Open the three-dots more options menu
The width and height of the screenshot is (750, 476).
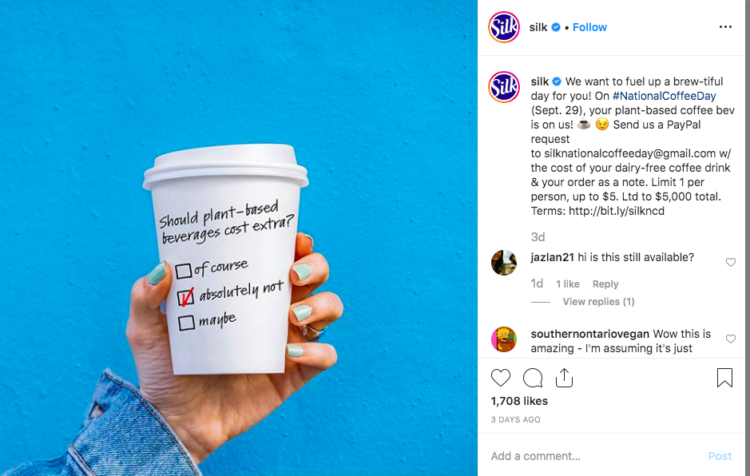(x=725, y=27)
